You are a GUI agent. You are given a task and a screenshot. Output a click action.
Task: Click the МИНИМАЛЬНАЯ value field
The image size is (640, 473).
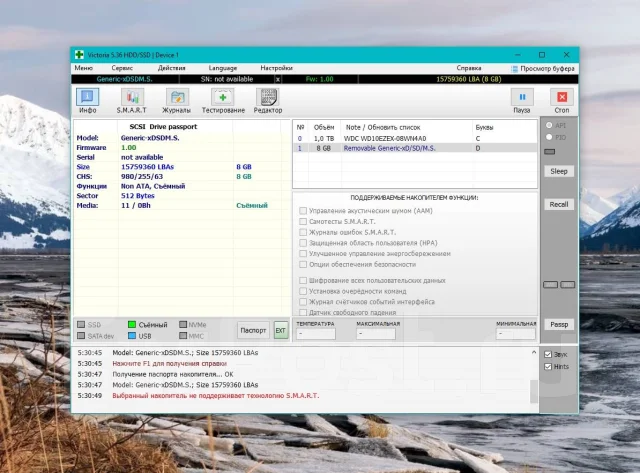click(516, 334)
